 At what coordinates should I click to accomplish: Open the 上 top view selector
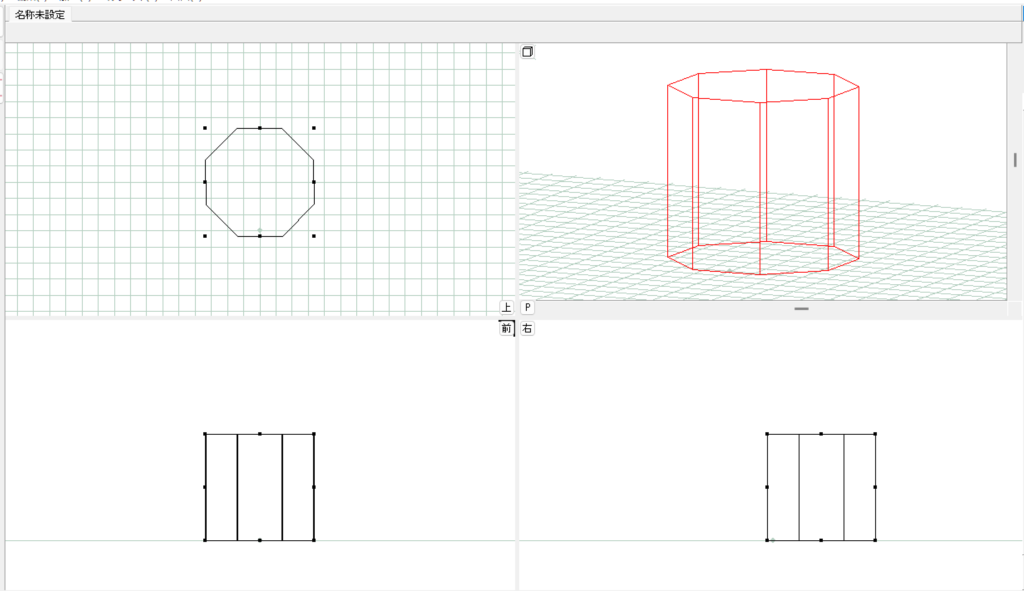(x=507, y=307)
